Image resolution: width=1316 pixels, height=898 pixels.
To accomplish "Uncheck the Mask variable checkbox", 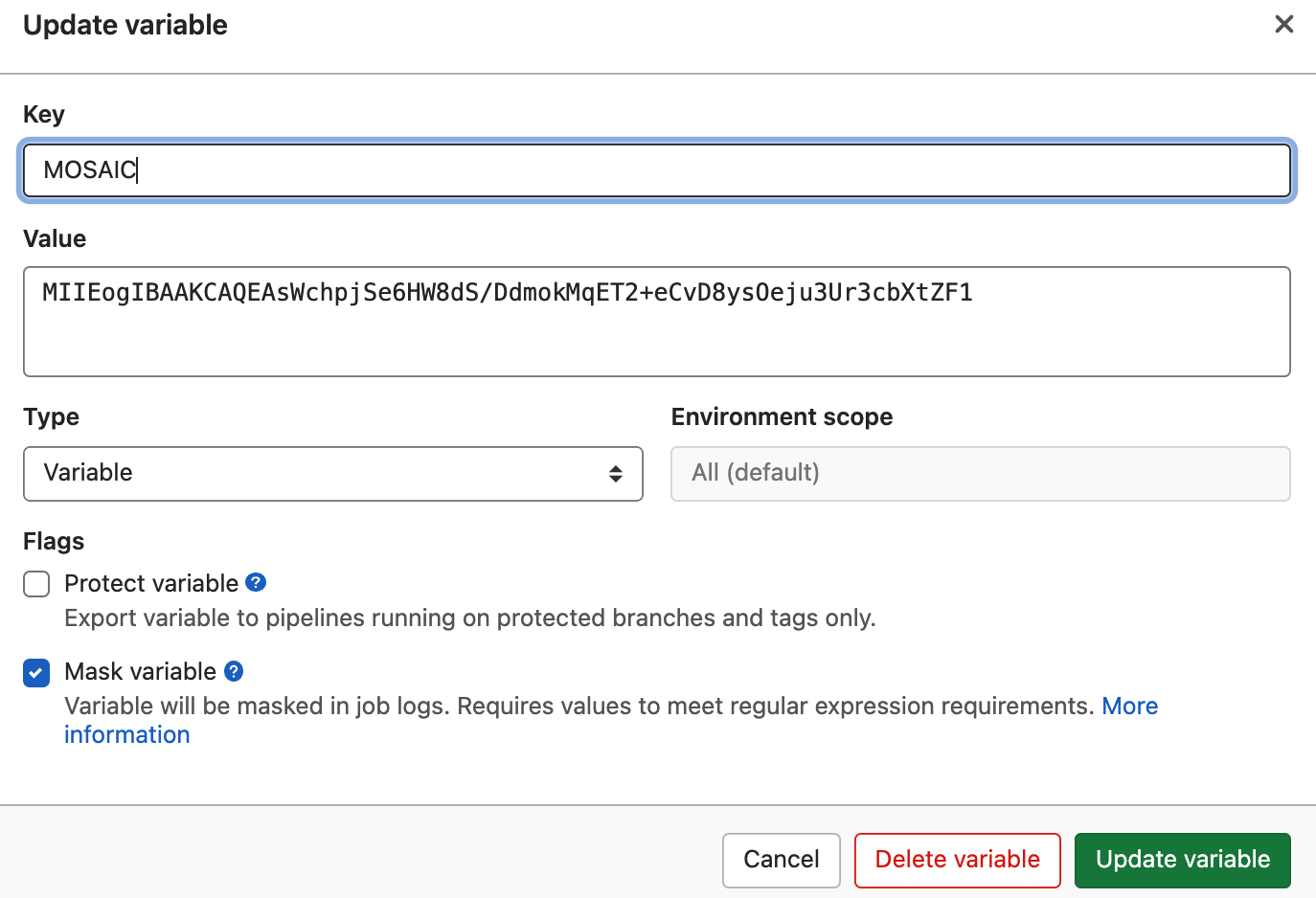I will click(x=36, y=673).
